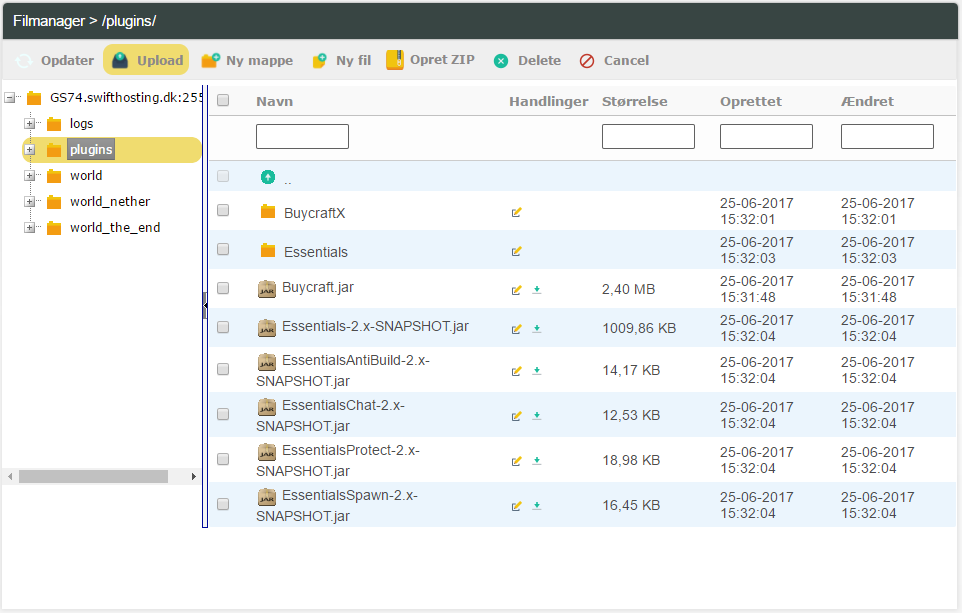
Task: Download Essentials-2.x-SNAPSHOT.jar
Action: click(537, 329)
